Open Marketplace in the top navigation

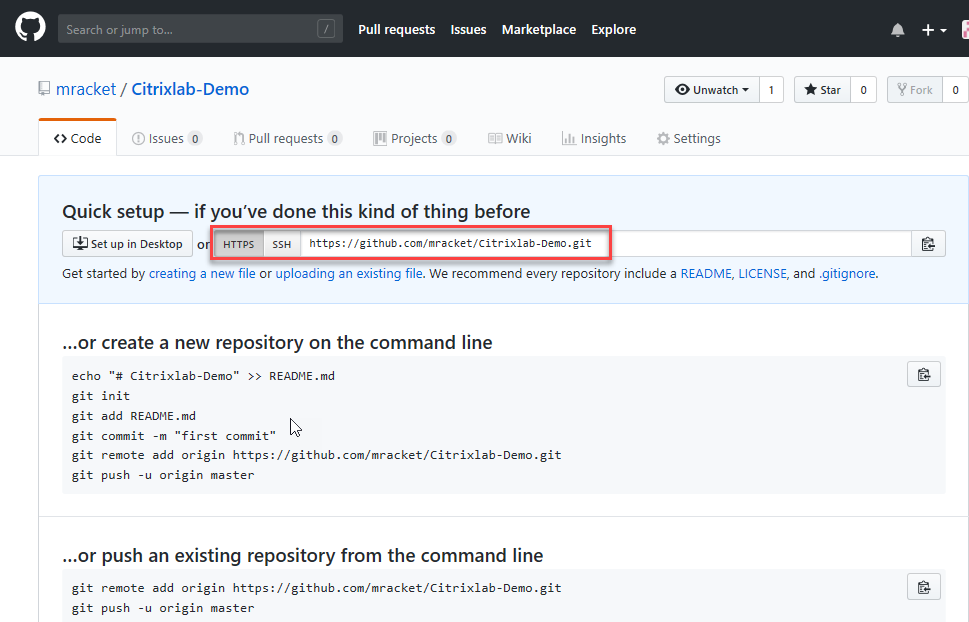(x=539, y=30)
